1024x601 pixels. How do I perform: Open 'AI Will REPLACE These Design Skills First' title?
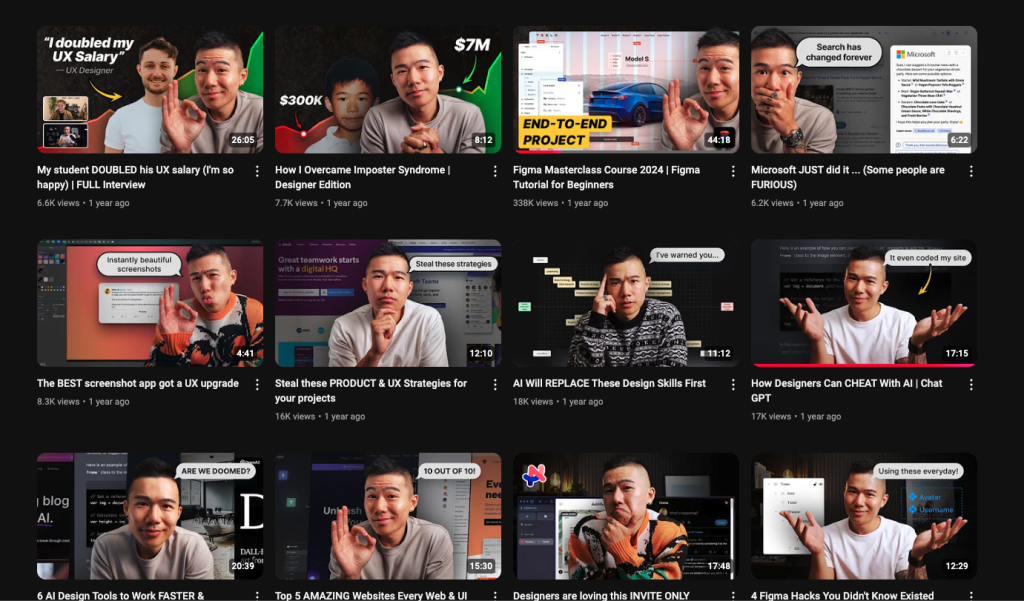609,383
